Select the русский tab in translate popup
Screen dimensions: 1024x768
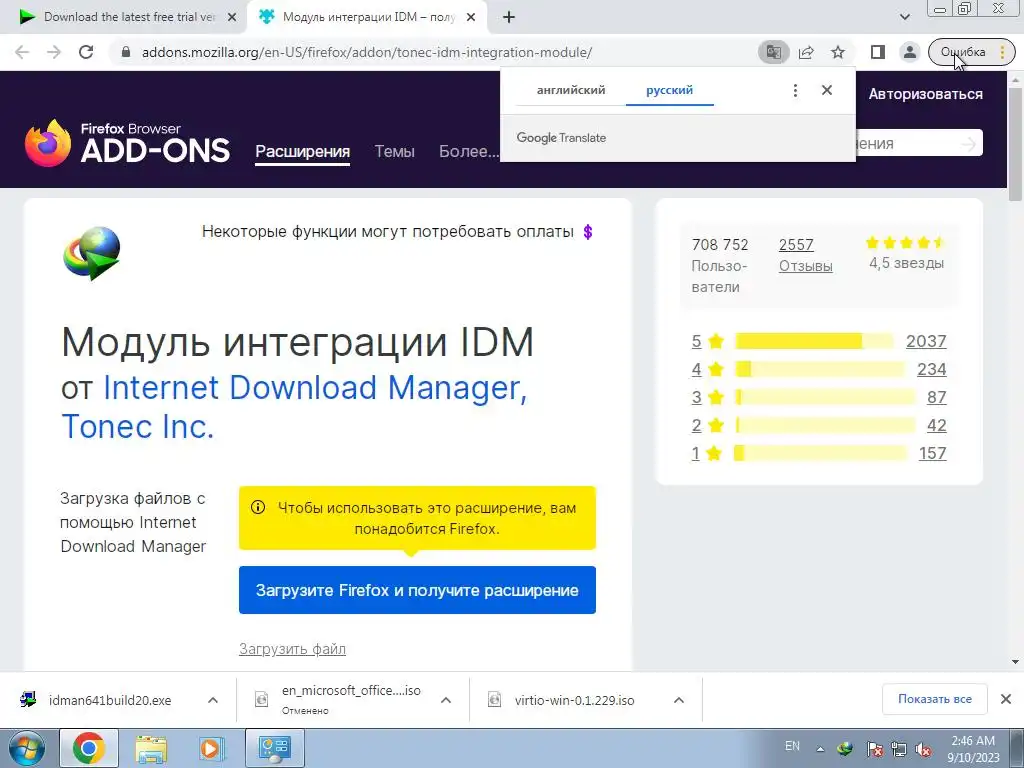(x=669, y=90)
